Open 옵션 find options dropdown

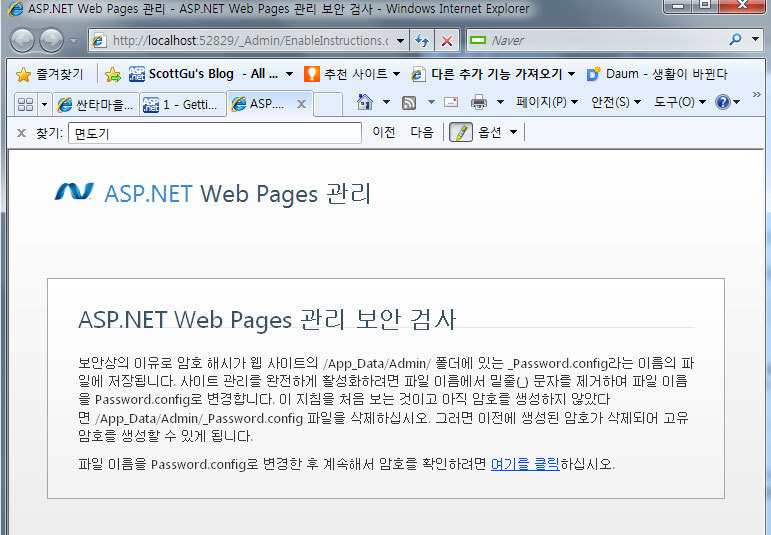coord(497,132)
